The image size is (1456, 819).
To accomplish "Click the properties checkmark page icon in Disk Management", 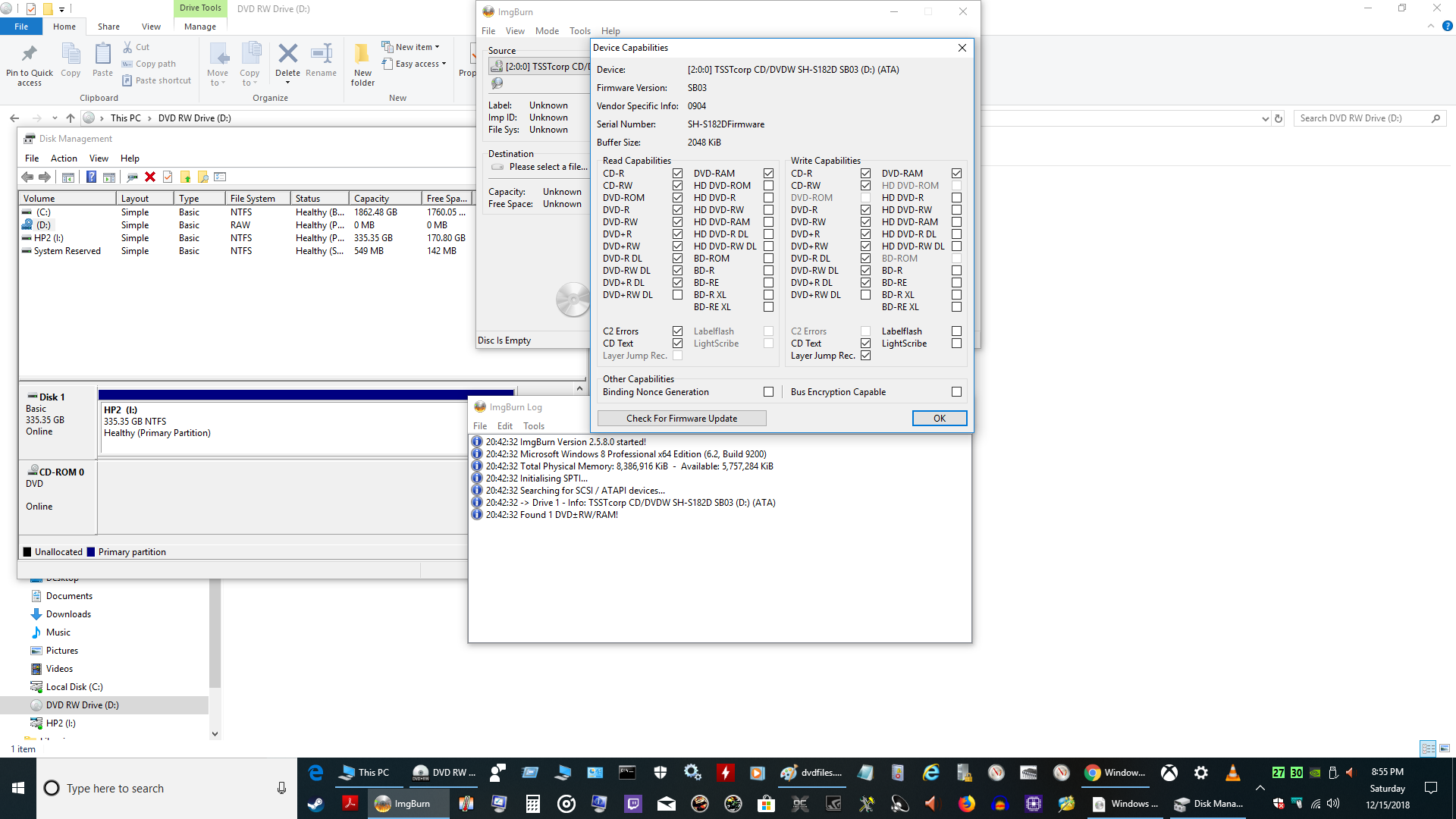I will (168, 177).
